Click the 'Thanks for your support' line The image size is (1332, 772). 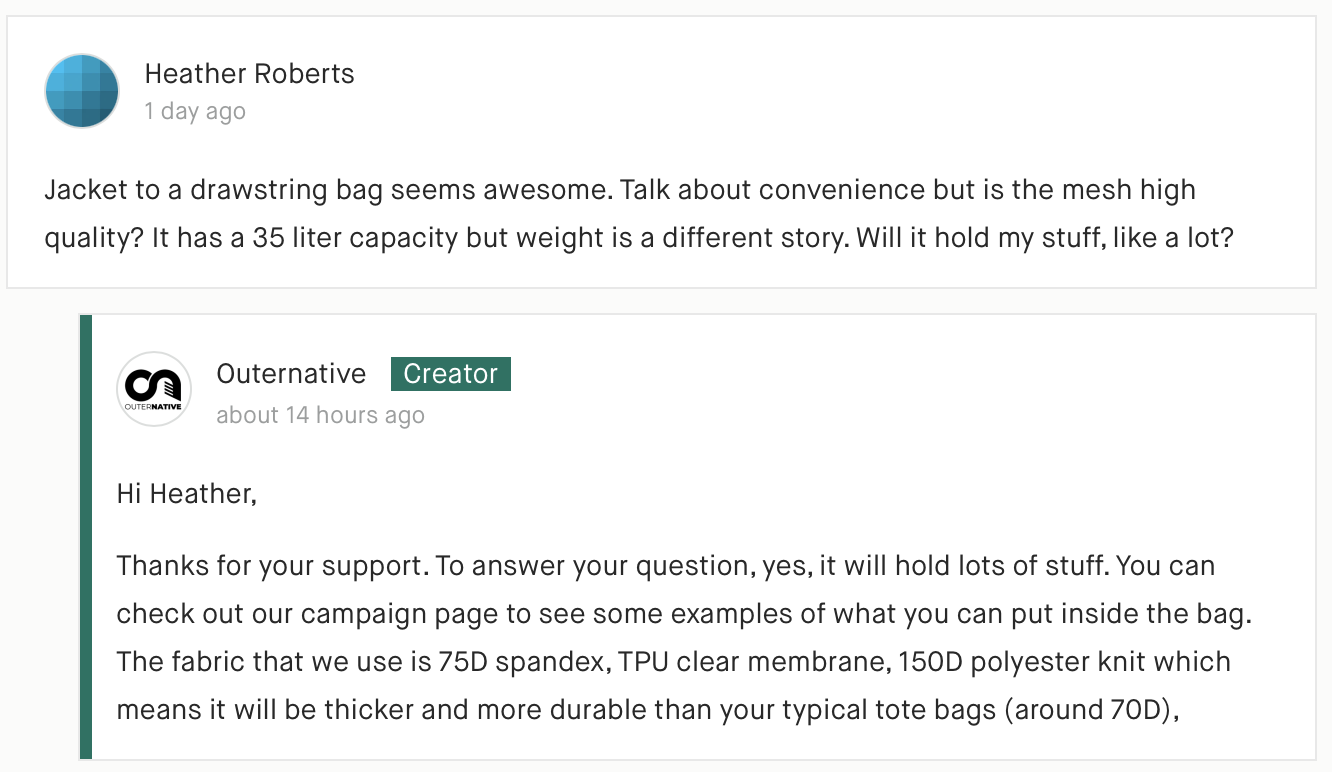coord(666,566)
